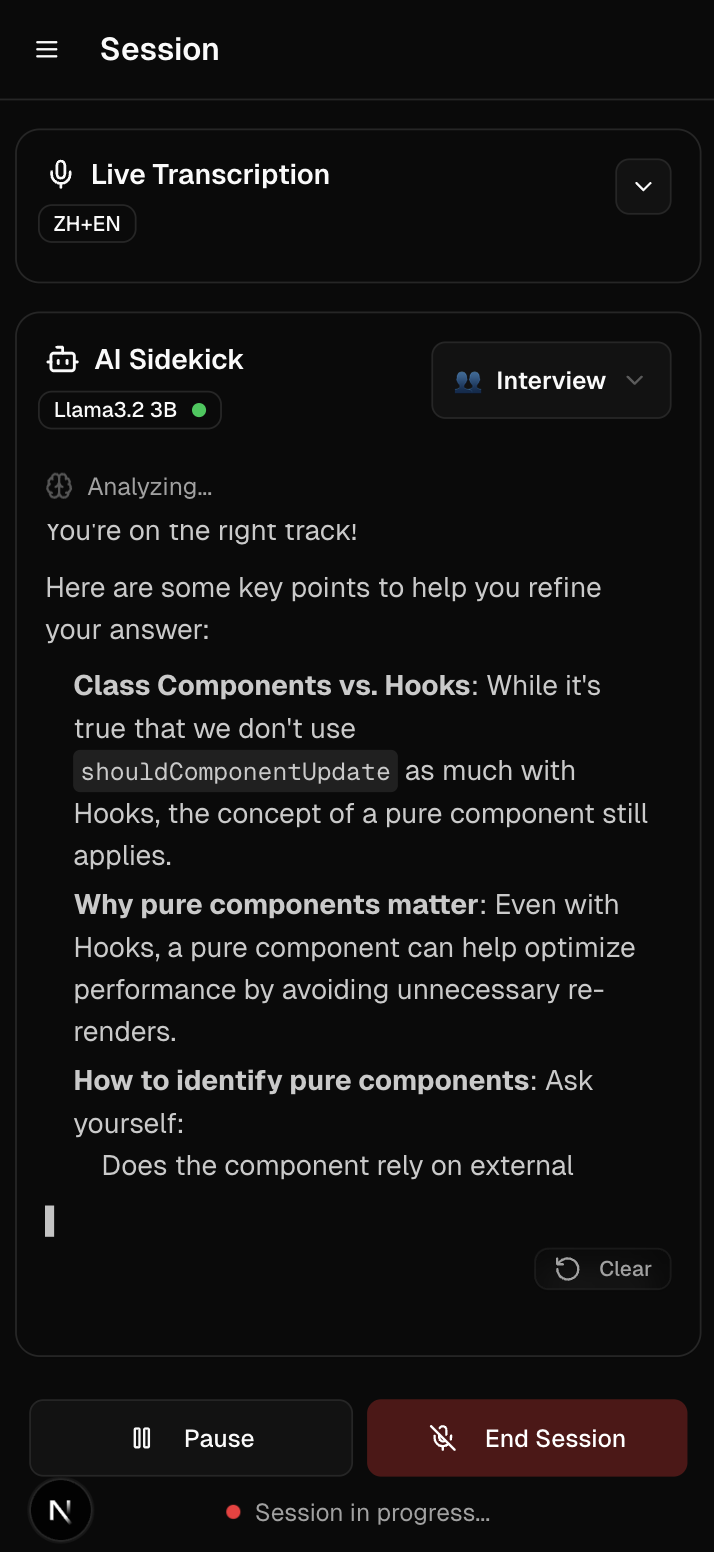714x1552 pixels.
Task: Click the shouldComponentUpdate code snippet
Action: pyautogui.click(x=235, y=772)
